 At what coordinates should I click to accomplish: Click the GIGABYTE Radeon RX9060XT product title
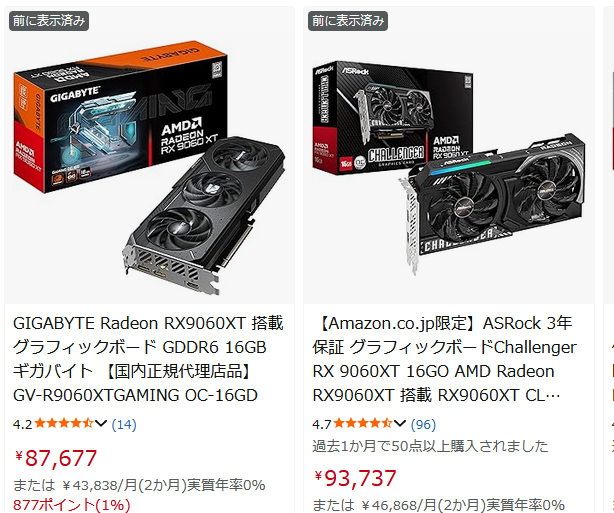148,359
